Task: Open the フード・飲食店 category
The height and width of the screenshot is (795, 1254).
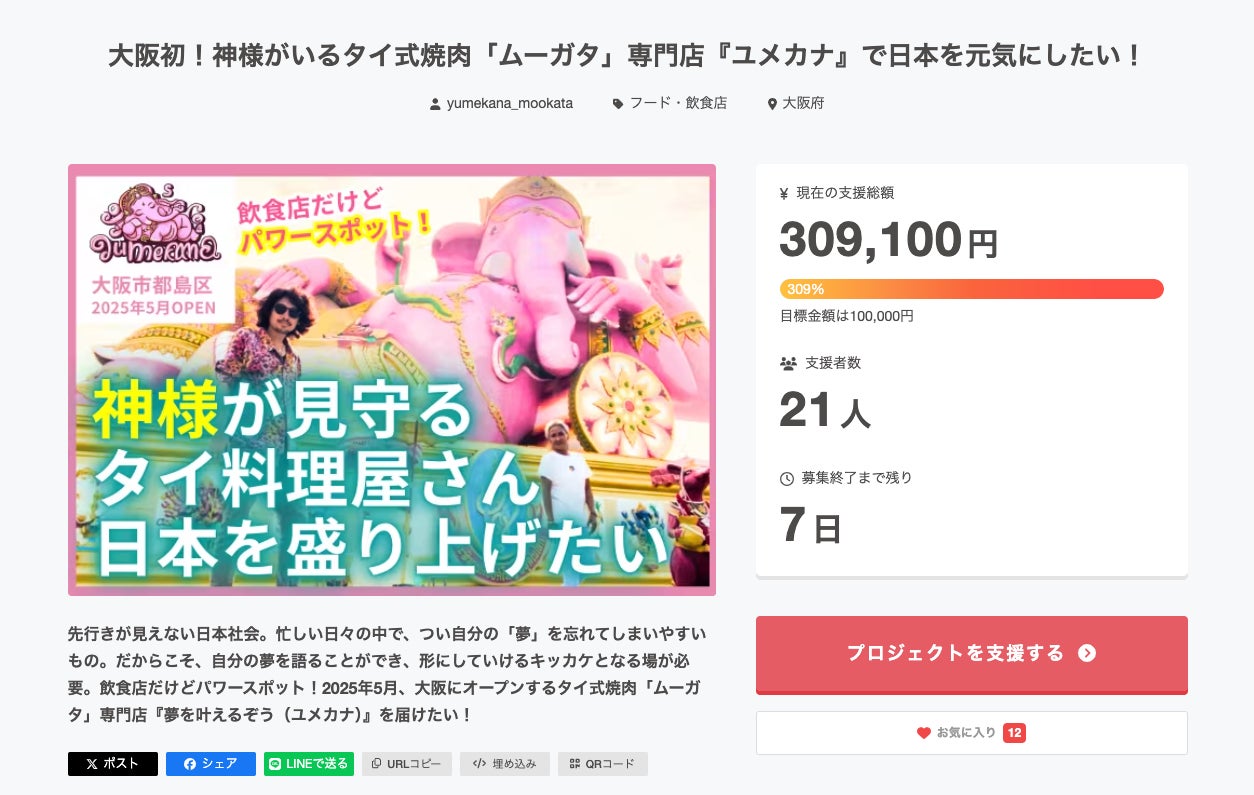Action: (678, 103)
